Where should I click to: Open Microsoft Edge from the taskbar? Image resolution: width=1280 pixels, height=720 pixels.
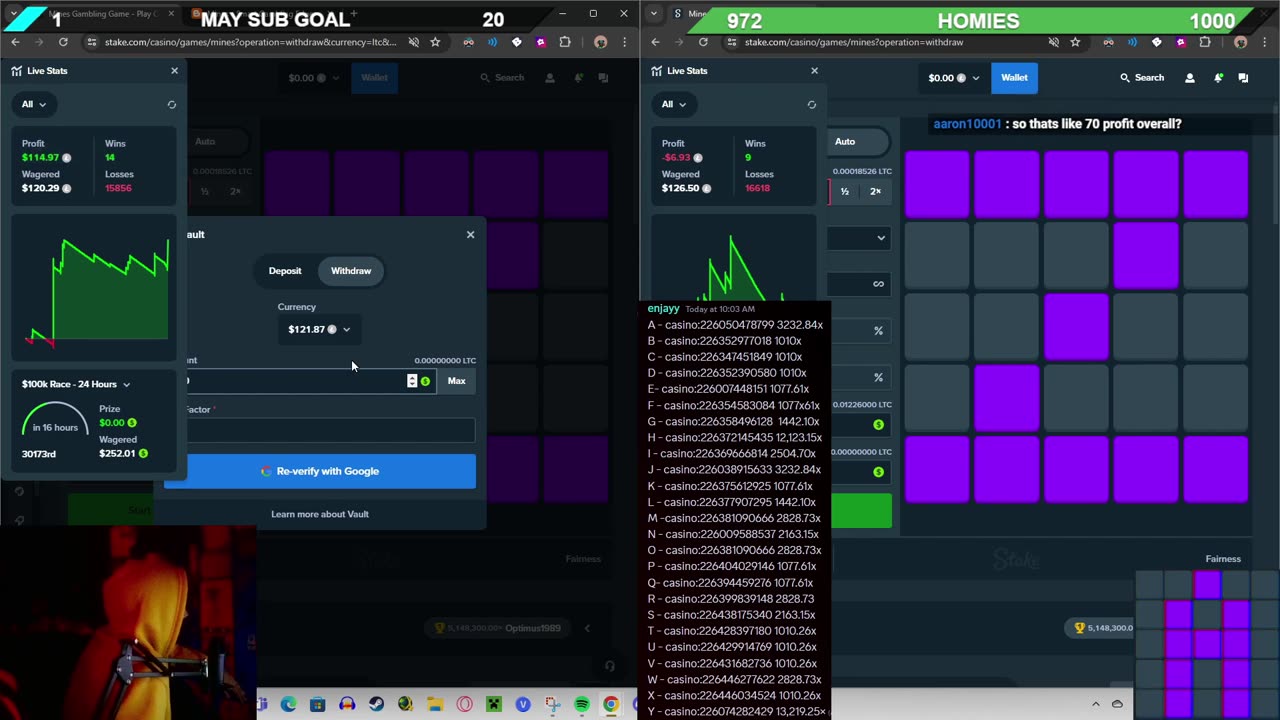pos(289,705)
